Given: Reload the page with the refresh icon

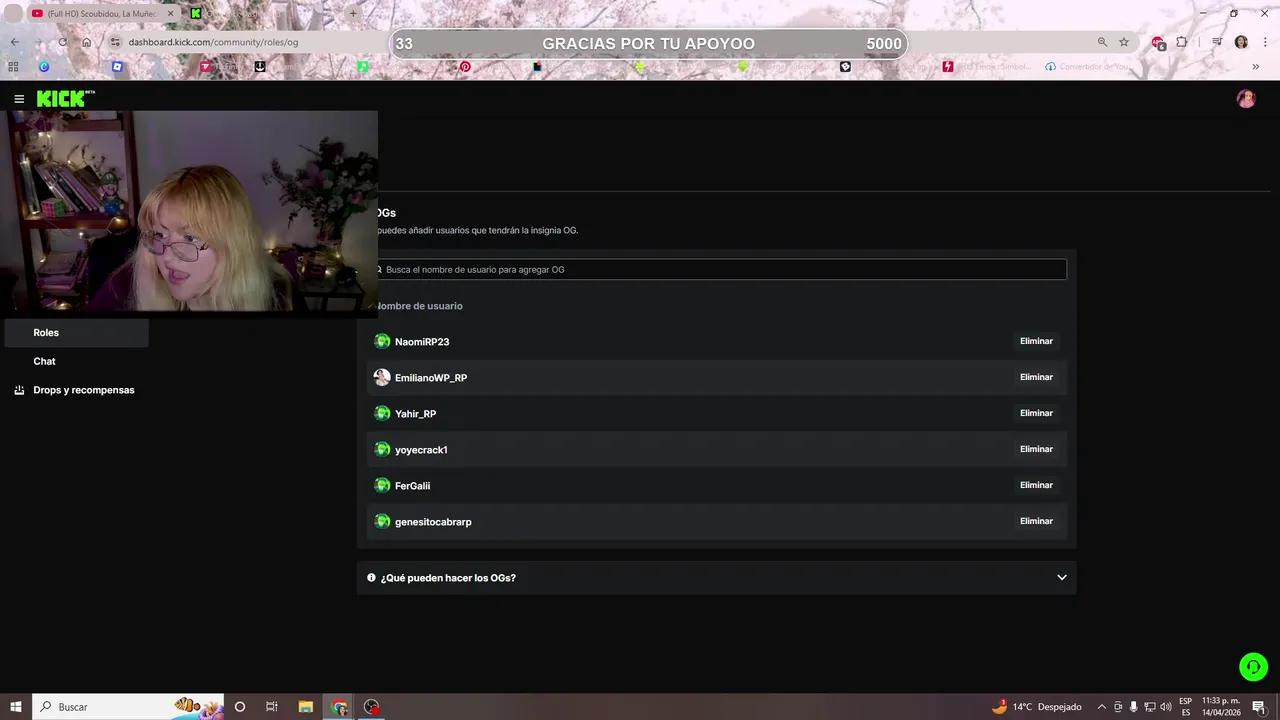Looking at the screenshot, I should pyautogui.click(x=62, y=42).
